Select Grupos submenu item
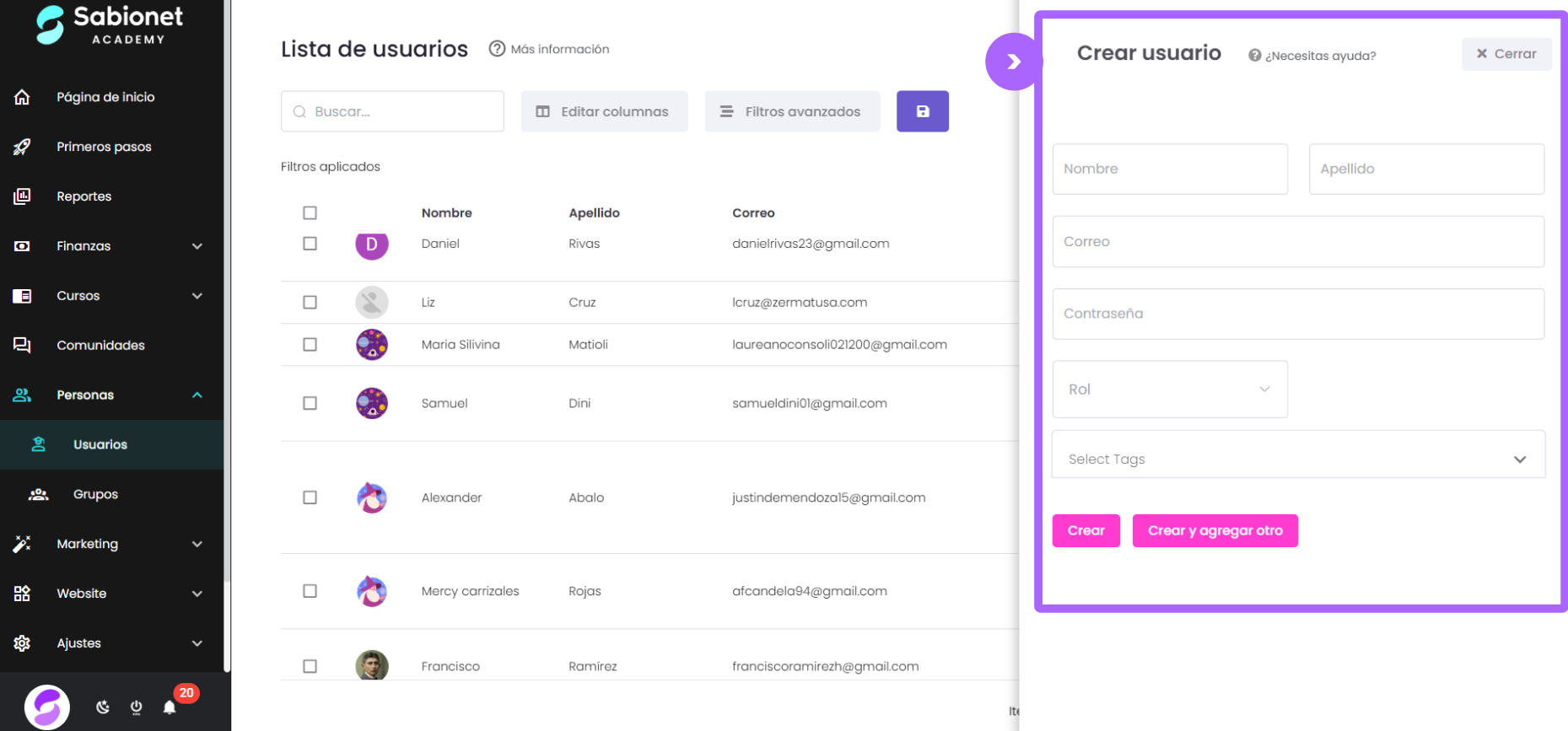This screenshot has height=731, width=1568. click(x=95, y=494)
